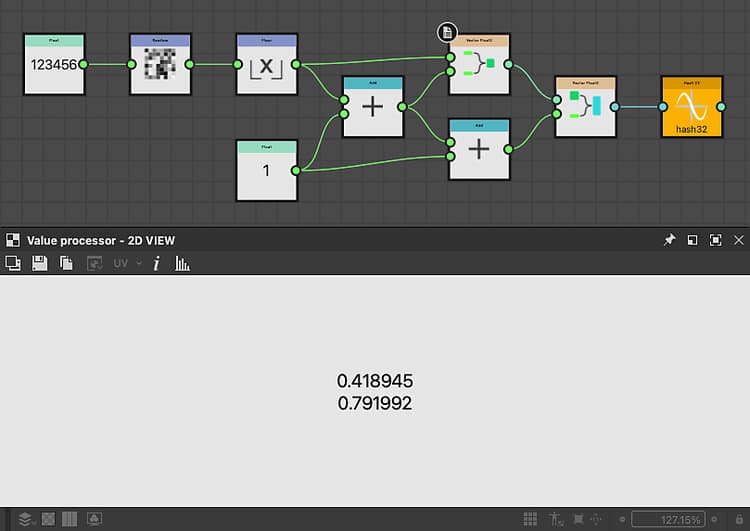Toggle the grid display icon in status bar
Screen dimensions: 750x531
(x=530, y=519)
